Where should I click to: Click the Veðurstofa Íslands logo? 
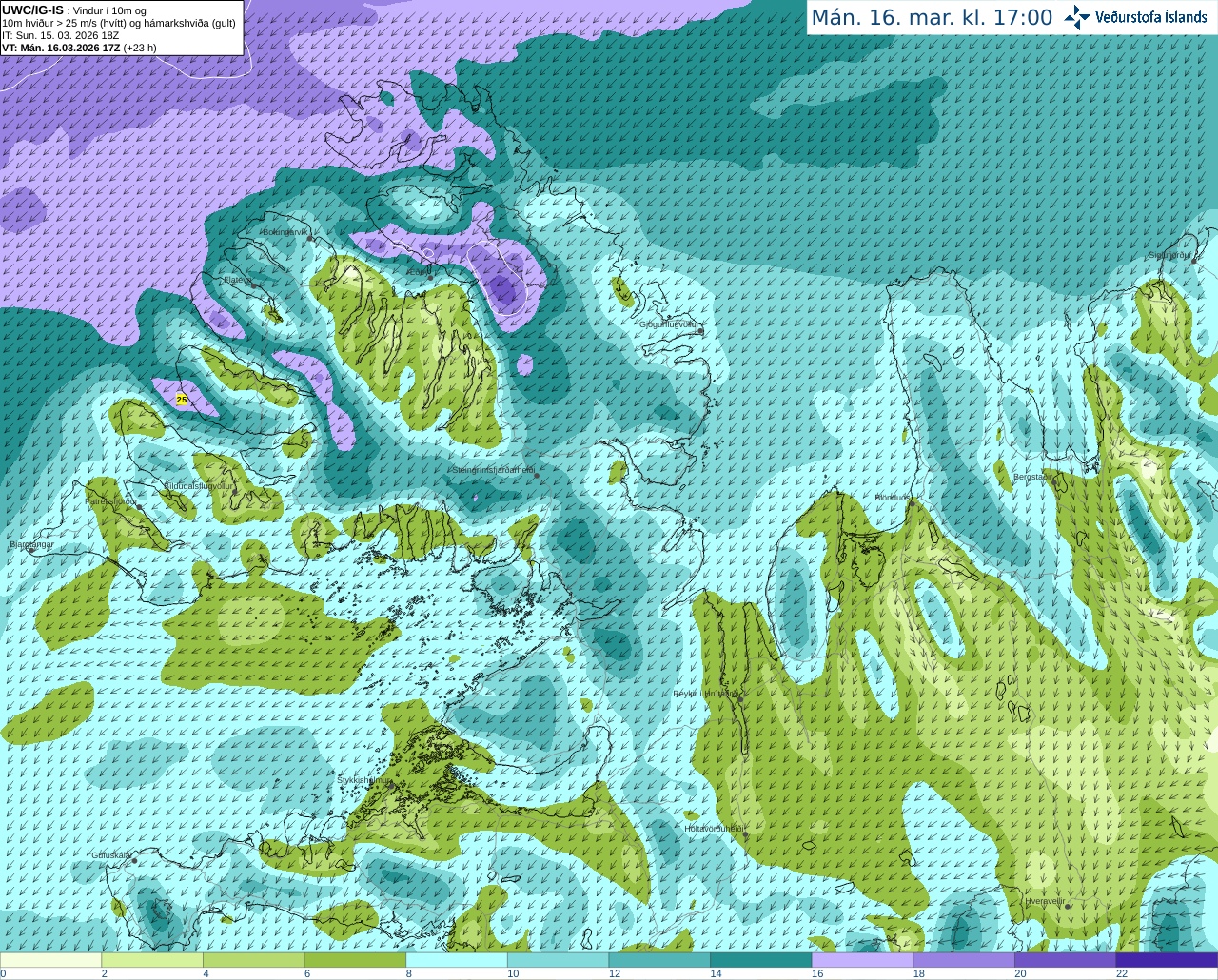pyautogui.click(x=1136, y=17)
